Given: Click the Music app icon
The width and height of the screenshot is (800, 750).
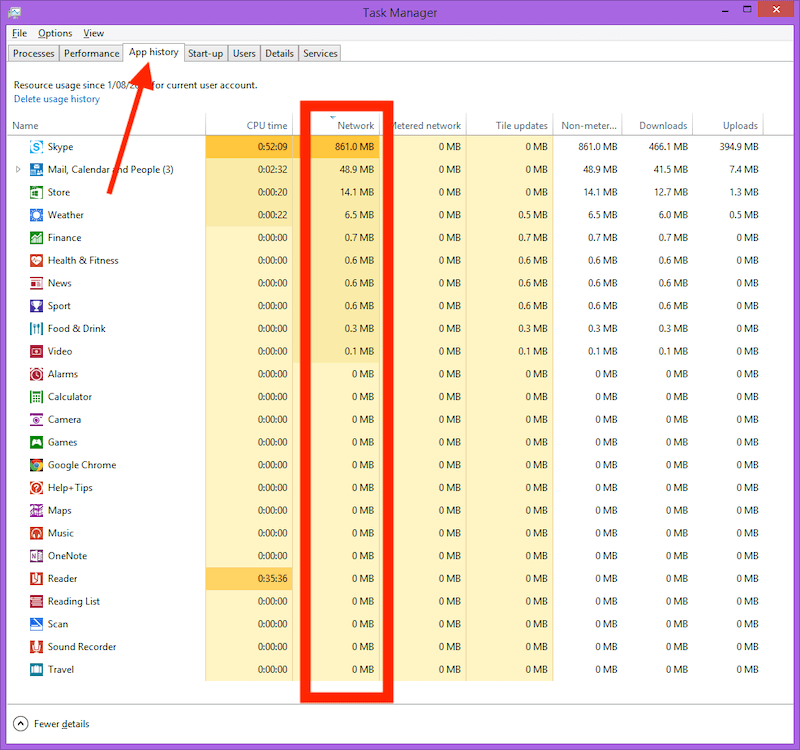Looking at the screenshot, I should 37,533.
